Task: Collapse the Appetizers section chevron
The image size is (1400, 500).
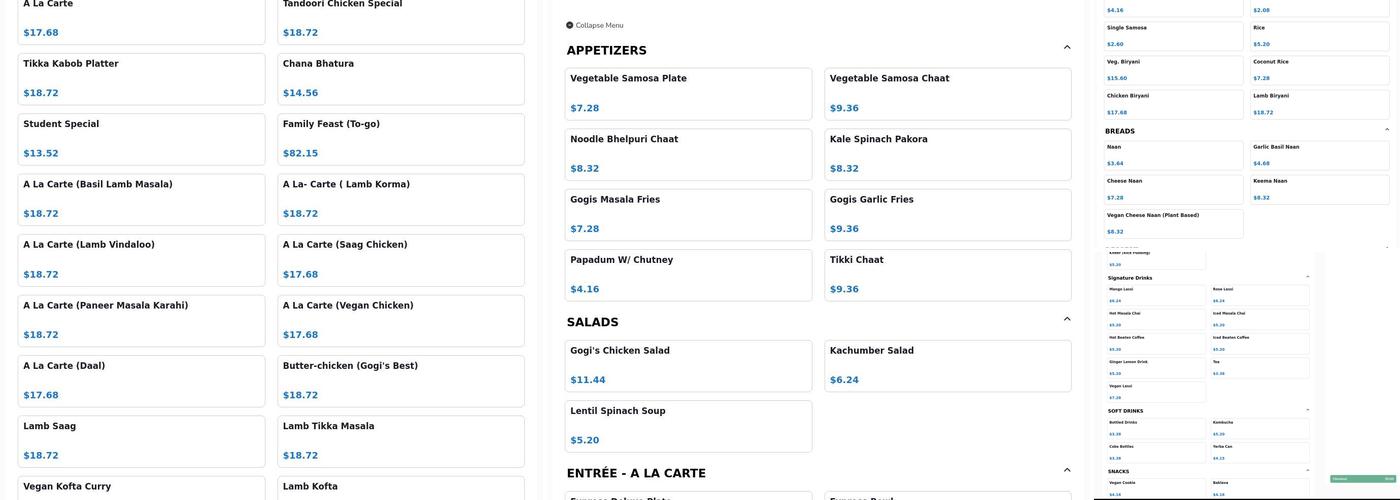Action: (1067, 47)
